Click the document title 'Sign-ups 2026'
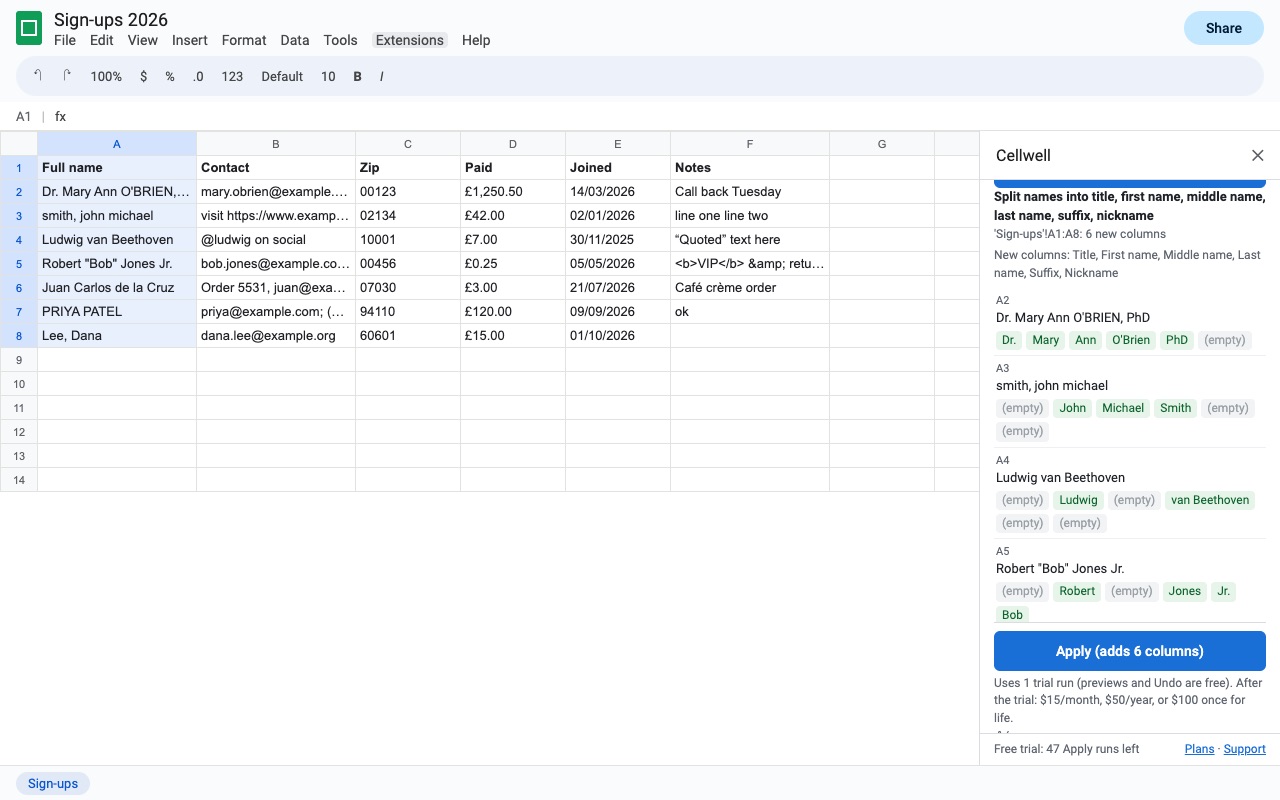The height and width of the screenshot is (800, 1280). coord(111,20)
